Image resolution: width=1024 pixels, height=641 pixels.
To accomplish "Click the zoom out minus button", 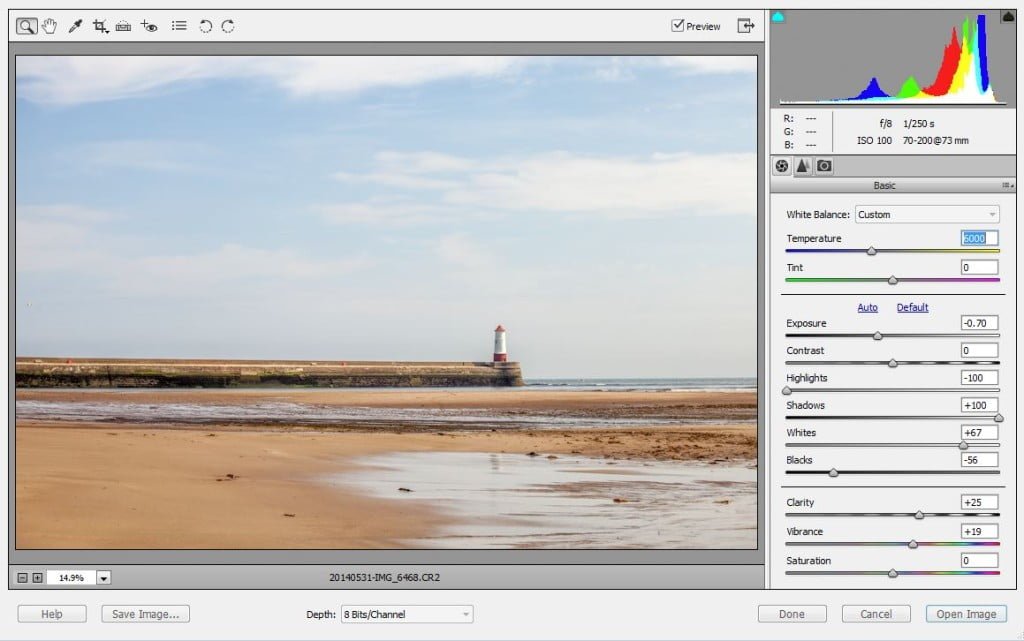I will [22, 578].
